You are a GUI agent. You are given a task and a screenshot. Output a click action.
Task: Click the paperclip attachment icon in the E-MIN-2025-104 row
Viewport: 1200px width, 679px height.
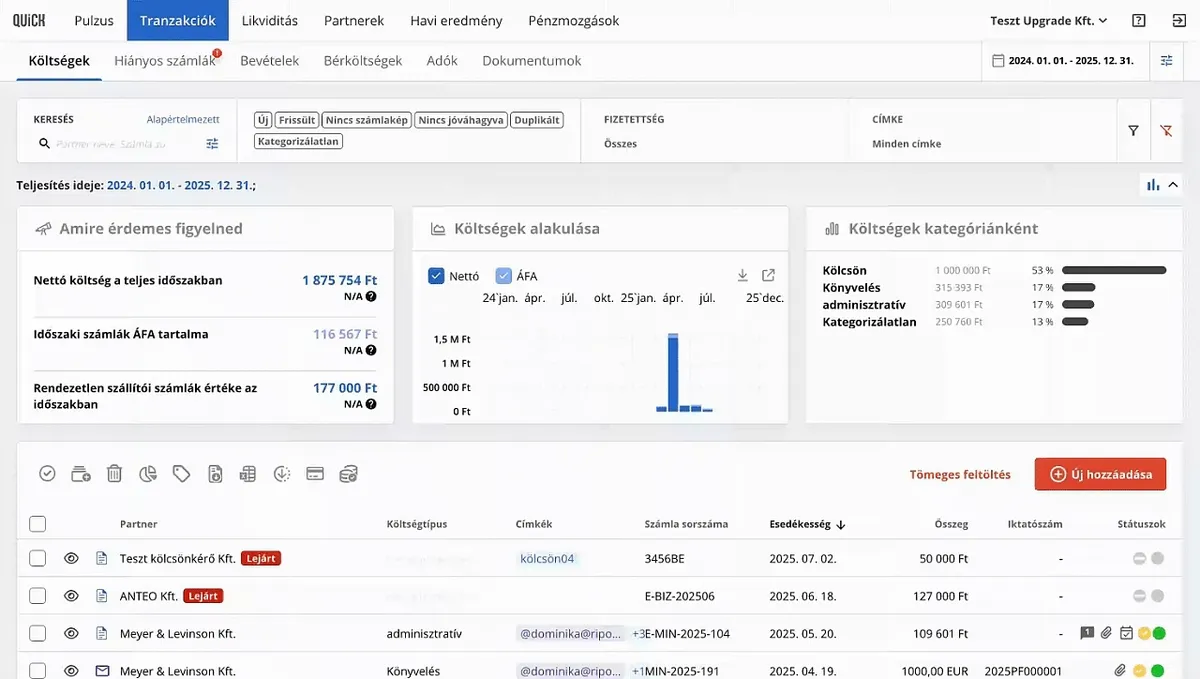tap(1106, 633)
